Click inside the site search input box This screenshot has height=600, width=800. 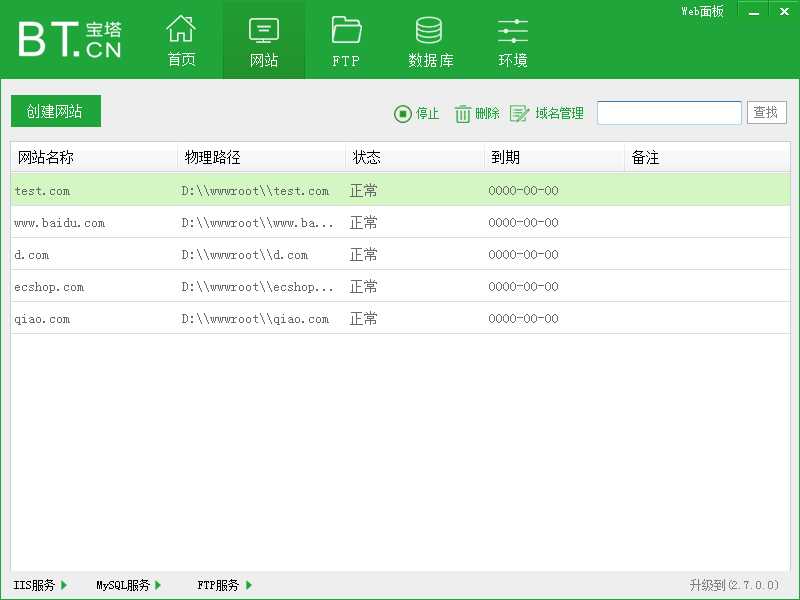coord(668,112)
